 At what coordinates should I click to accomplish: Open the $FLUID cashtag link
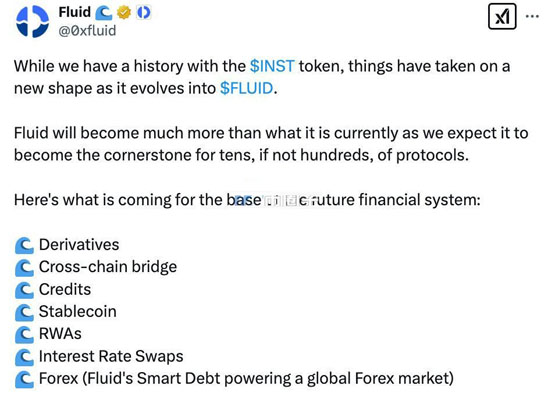pyautogui.click(x=247, y=88)
